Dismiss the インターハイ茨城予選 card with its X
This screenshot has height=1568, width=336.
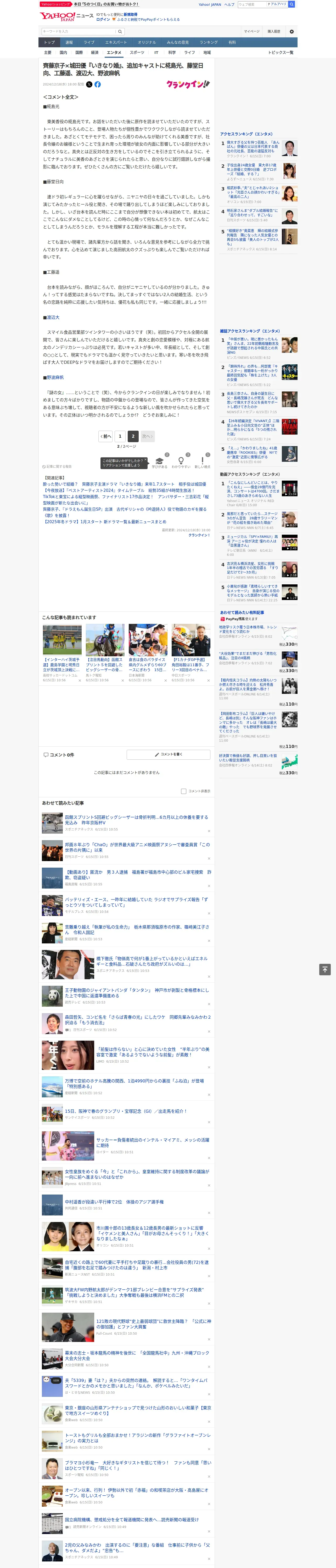coord(80,681)
